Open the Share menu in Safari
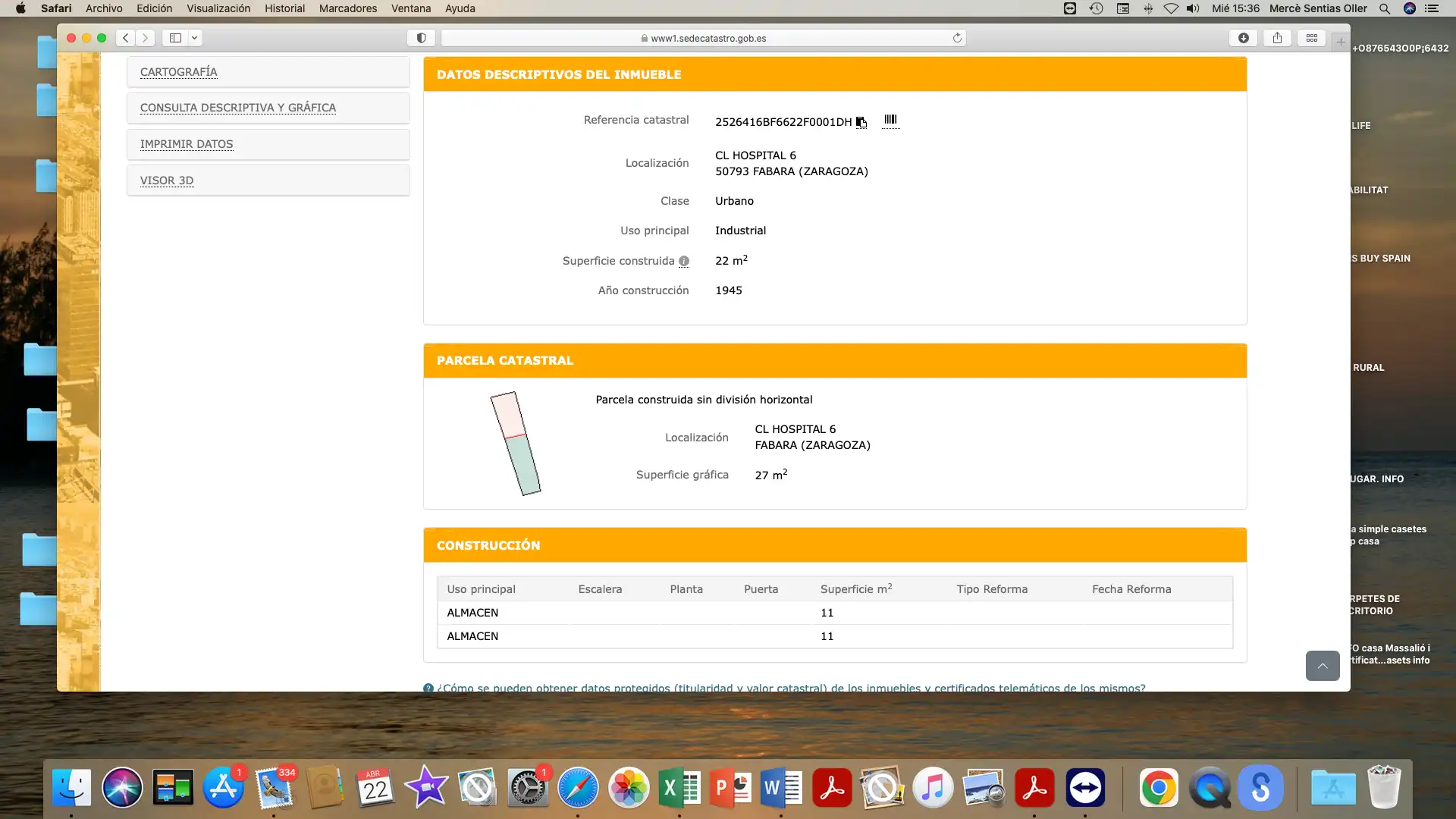1456x819 pixels. tap(1278, 38)
